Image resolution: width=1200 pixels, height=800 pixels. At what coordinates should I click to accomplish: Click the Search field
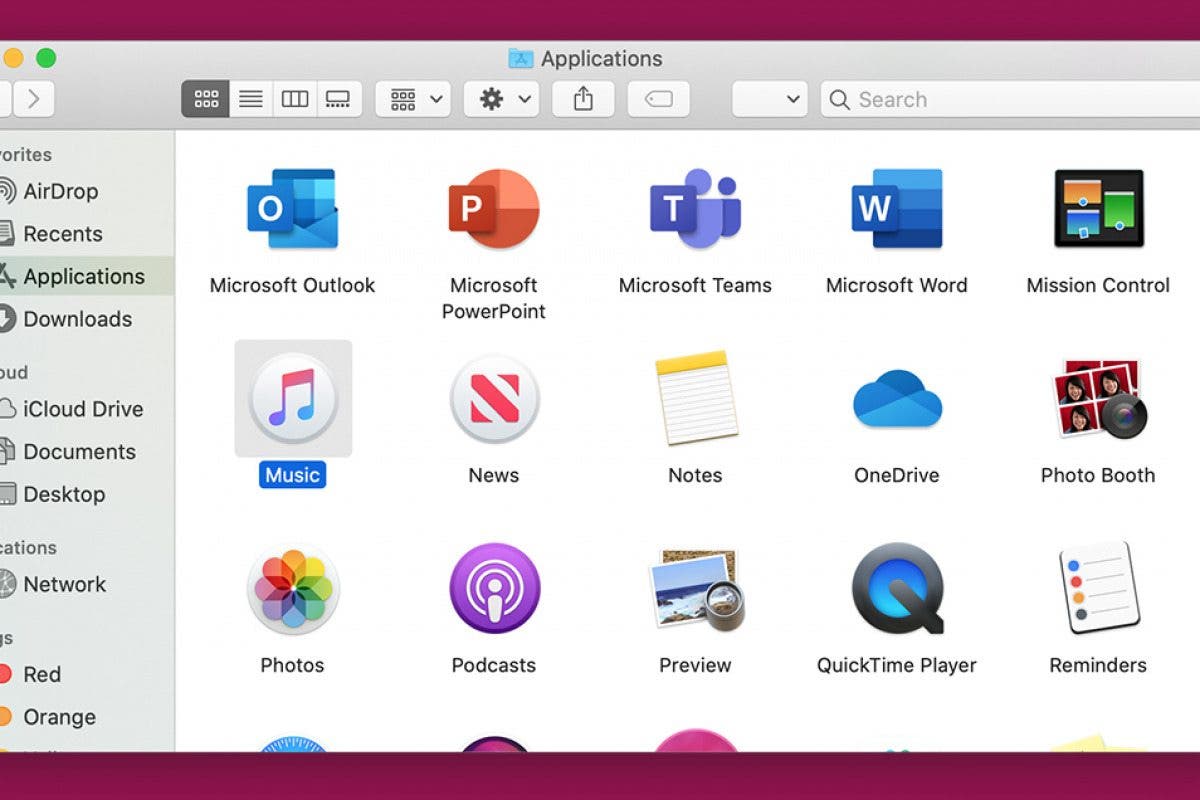tap(1010, 99)
